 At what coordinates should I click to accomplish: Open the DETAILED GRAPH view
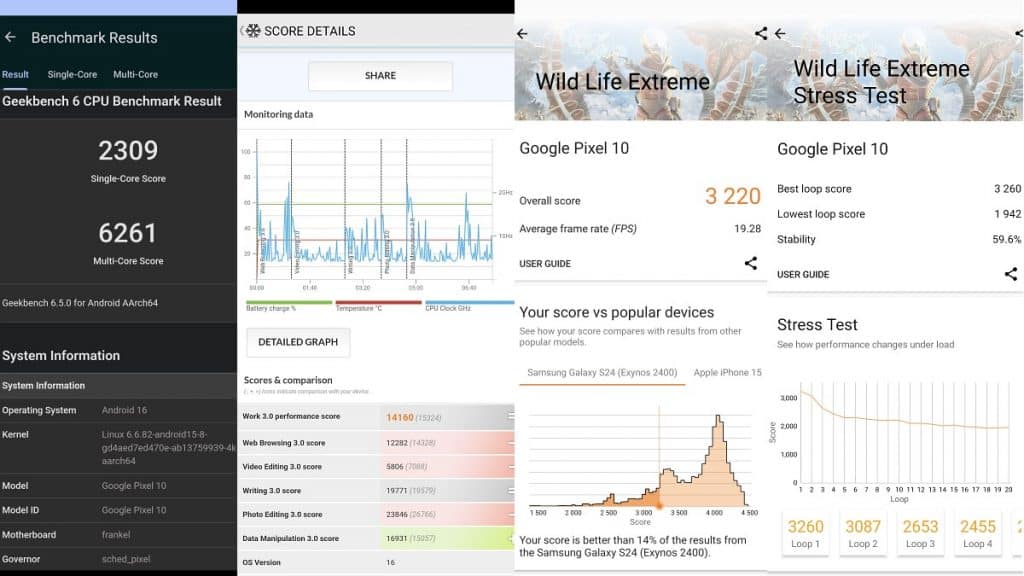(298, 342)
